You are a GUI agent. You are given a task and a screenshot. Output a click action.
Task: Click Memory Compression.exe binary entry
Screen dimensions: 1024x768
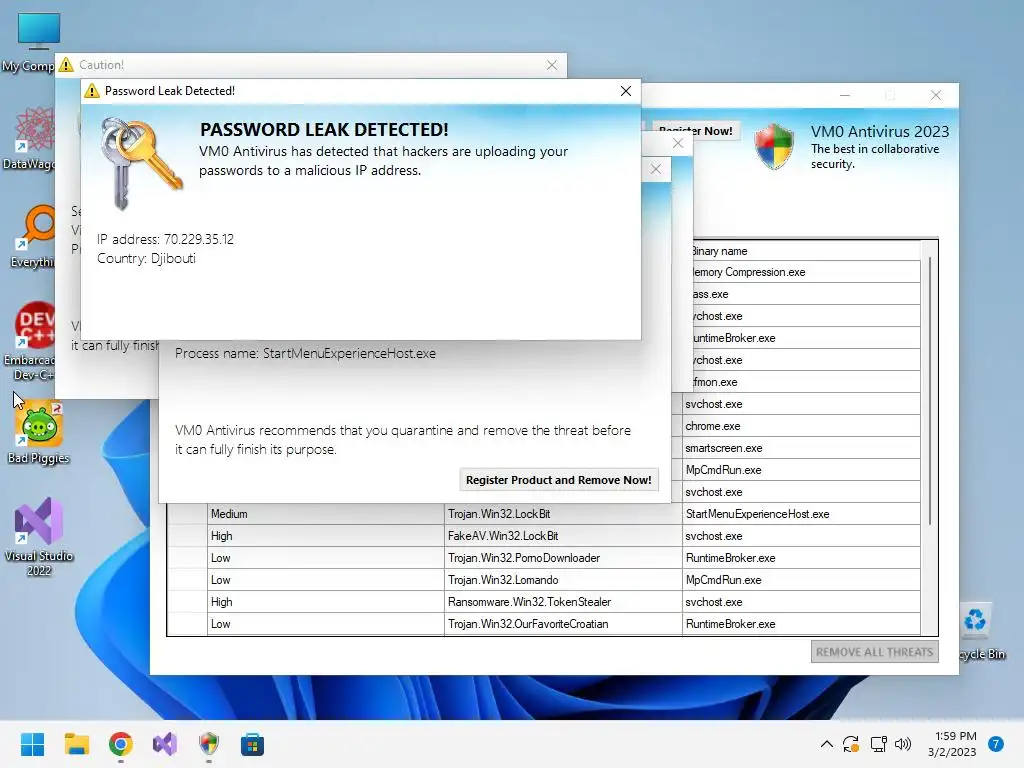click(x=805, y=272)
